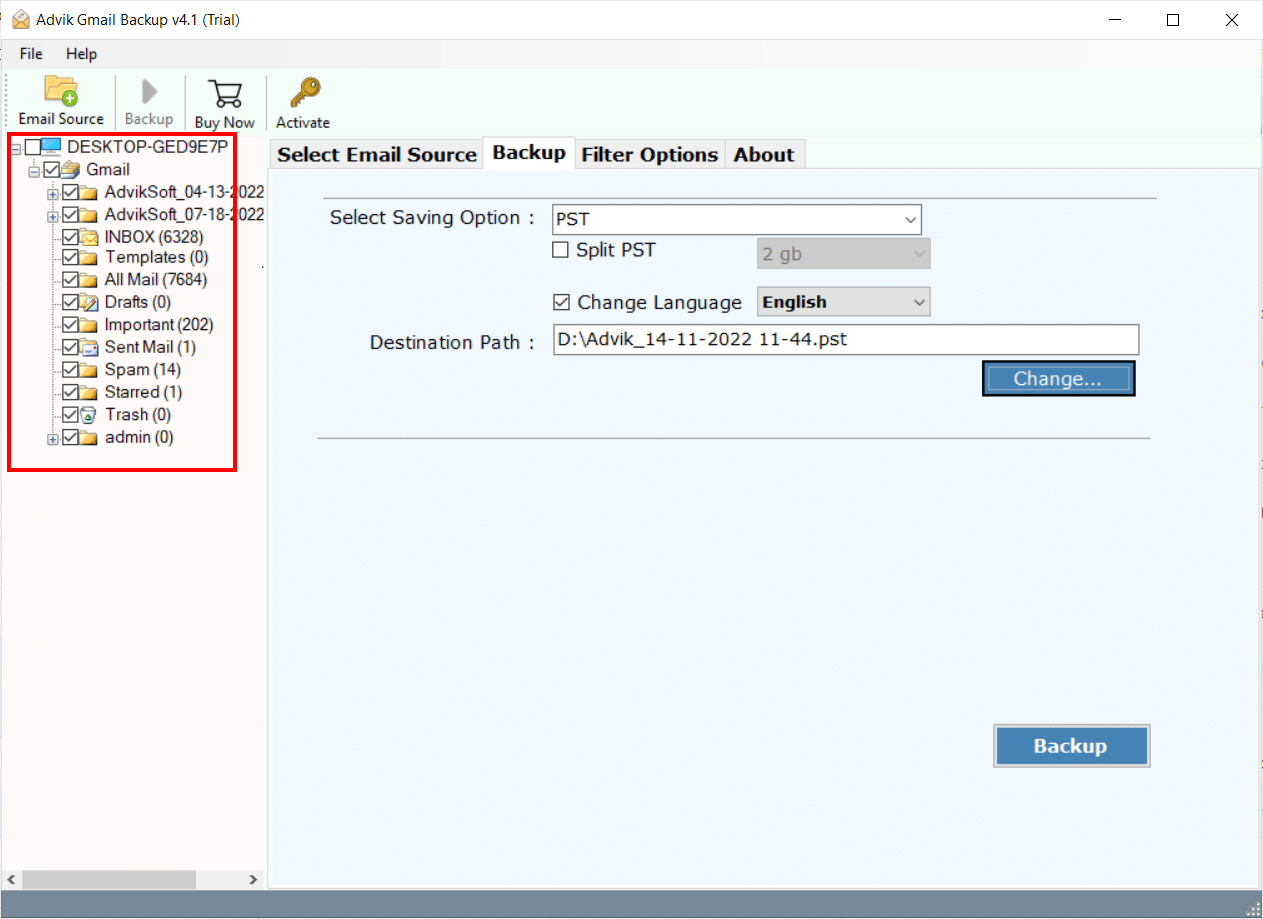
Task: Switch to Select Email Source tab
Action: 377,154
